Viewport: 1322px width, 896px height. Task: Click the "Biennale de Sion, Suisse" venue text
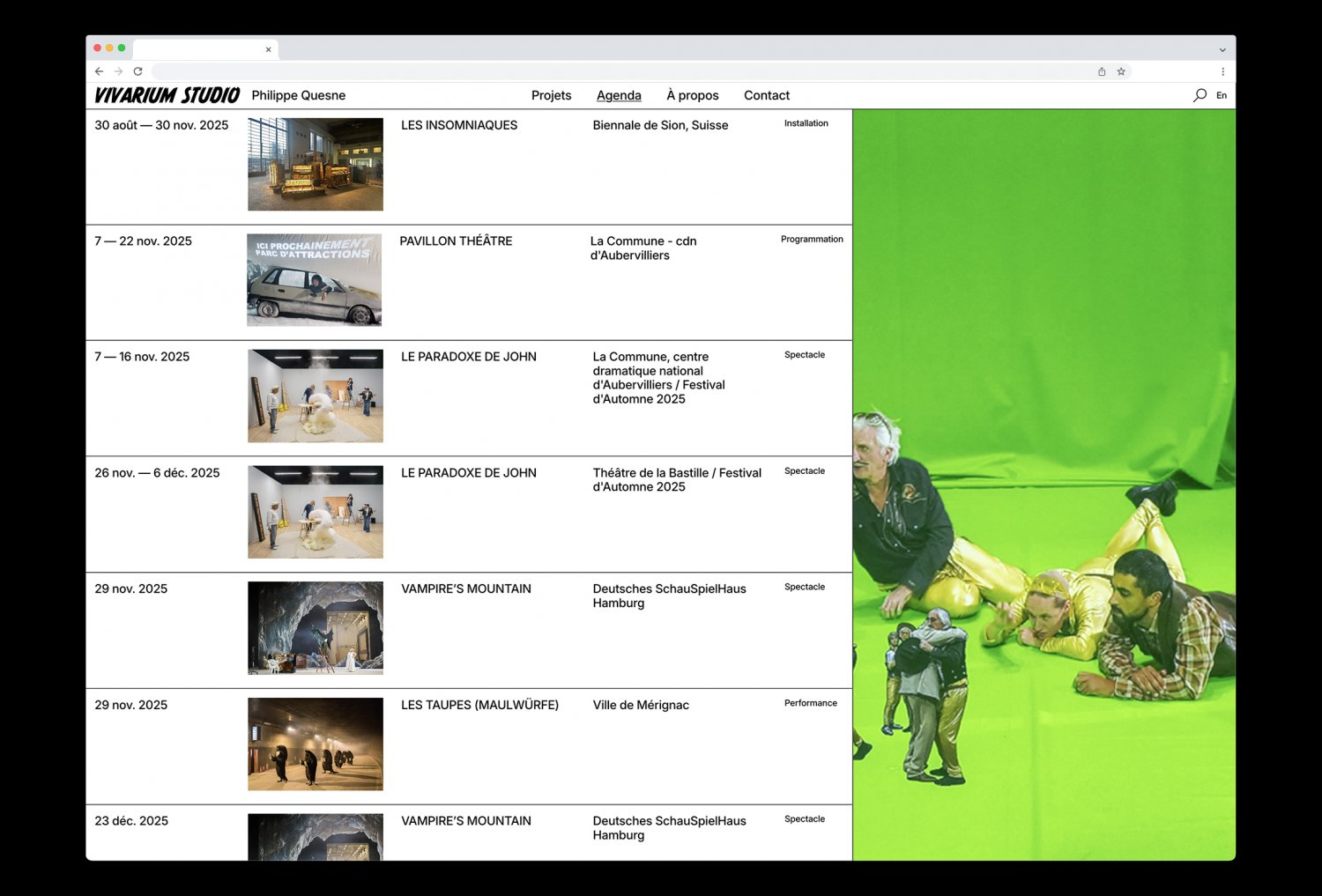tap(660, 125)
